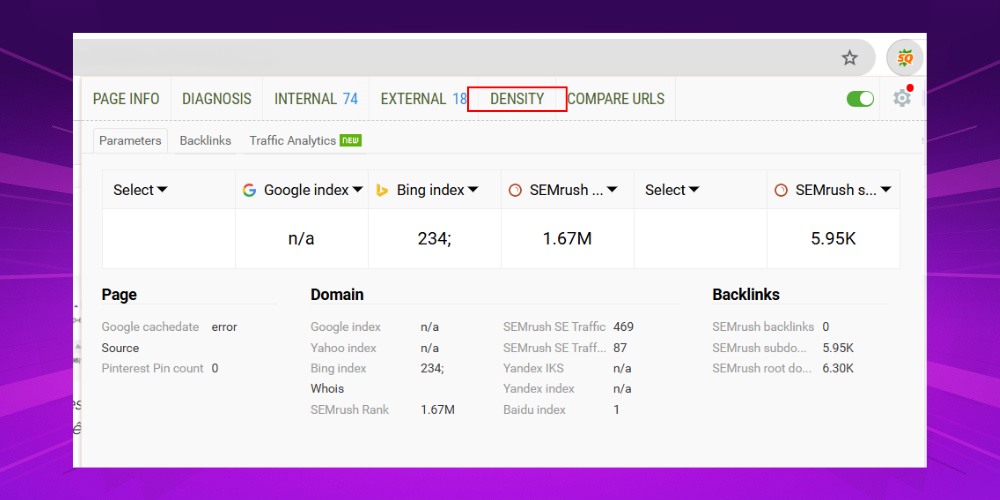Click the SEMrush SE Traff... label
This screenshot has width=1000, height=500.
tap(554, 348)
